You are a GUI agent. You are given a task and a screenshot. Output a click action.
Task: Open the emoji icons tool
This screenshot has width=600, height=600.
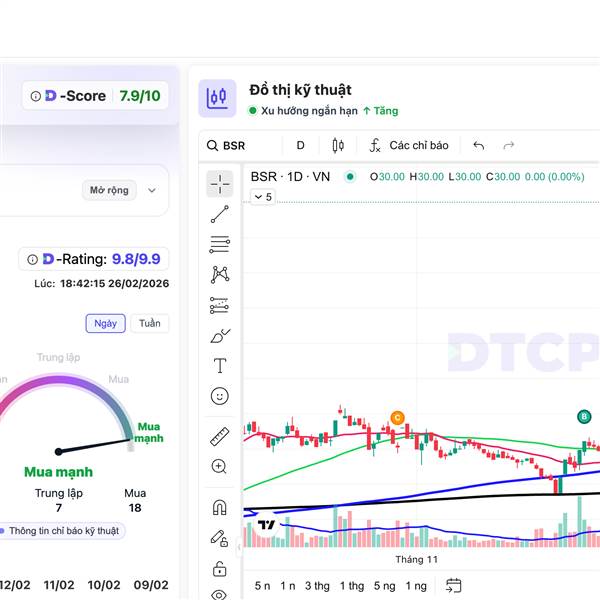click(220, 396)
